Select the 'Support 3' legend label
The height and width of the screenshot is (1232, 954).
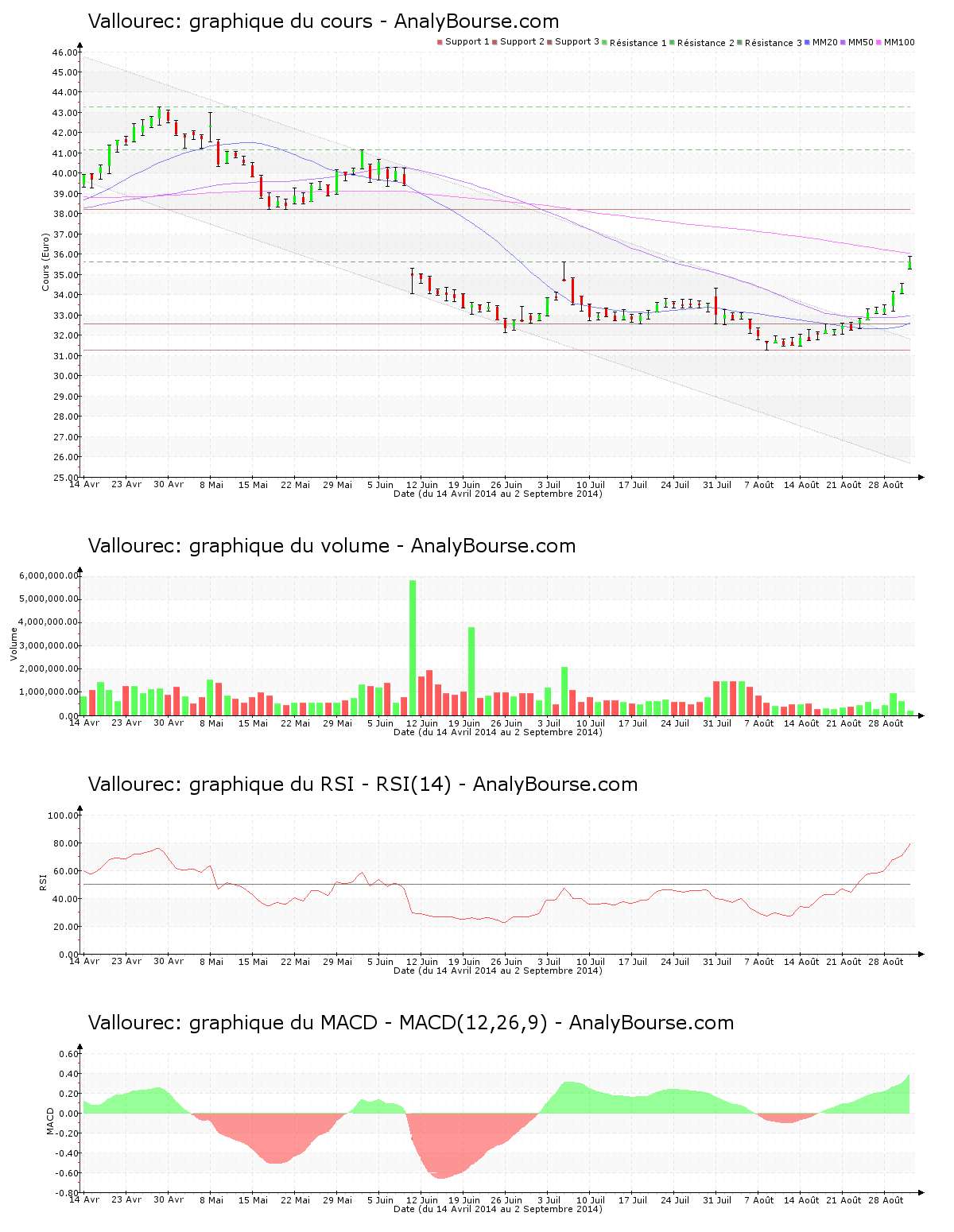tap(577, 42)
